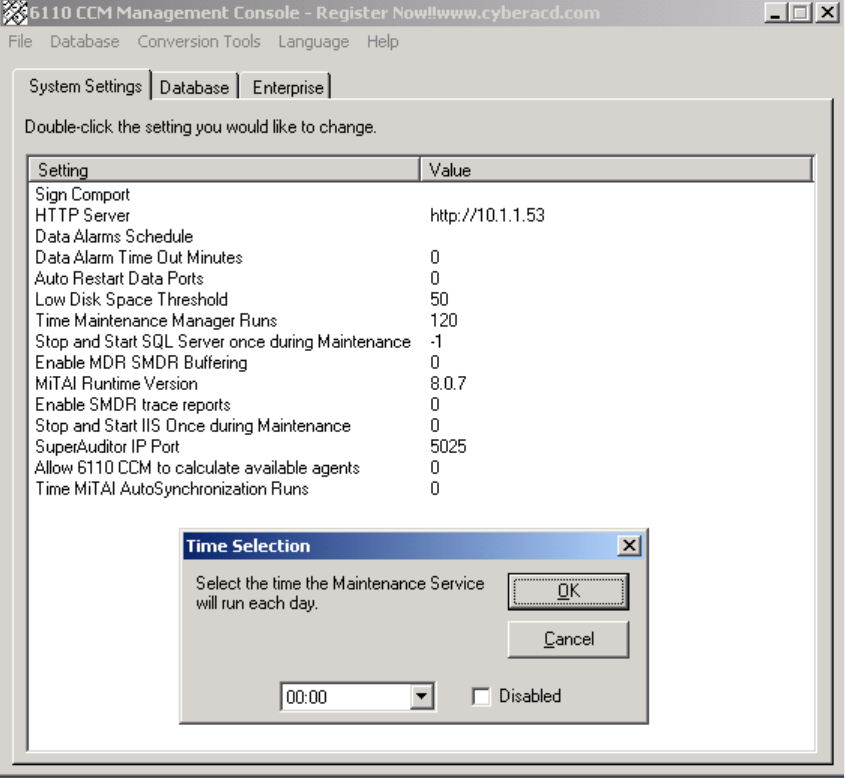Maximize the Management Console window
The width and height of the screenshot is (845, 778).
(x=800, y=12)
